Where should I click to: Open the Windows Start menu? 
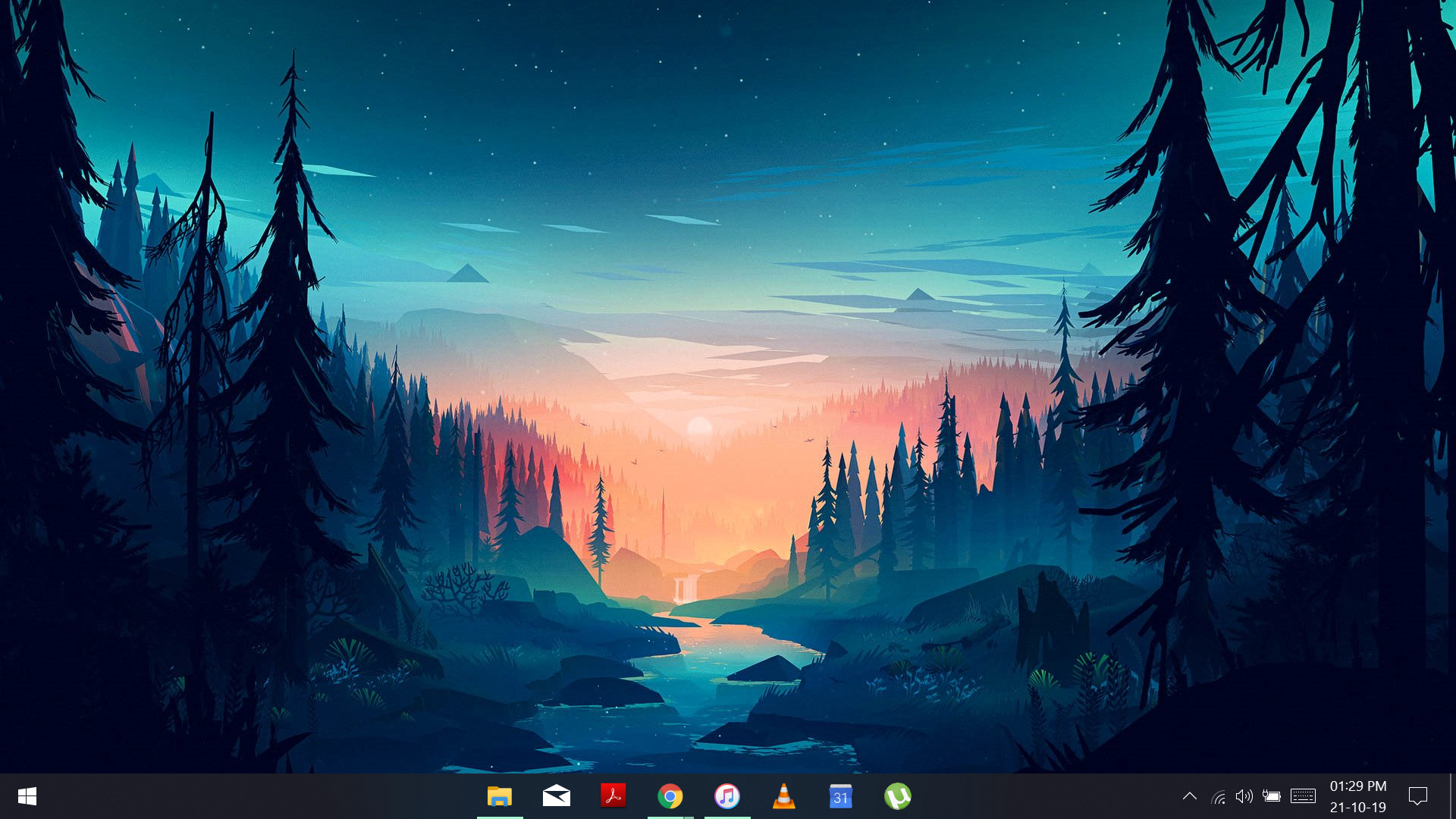(27, 796)
